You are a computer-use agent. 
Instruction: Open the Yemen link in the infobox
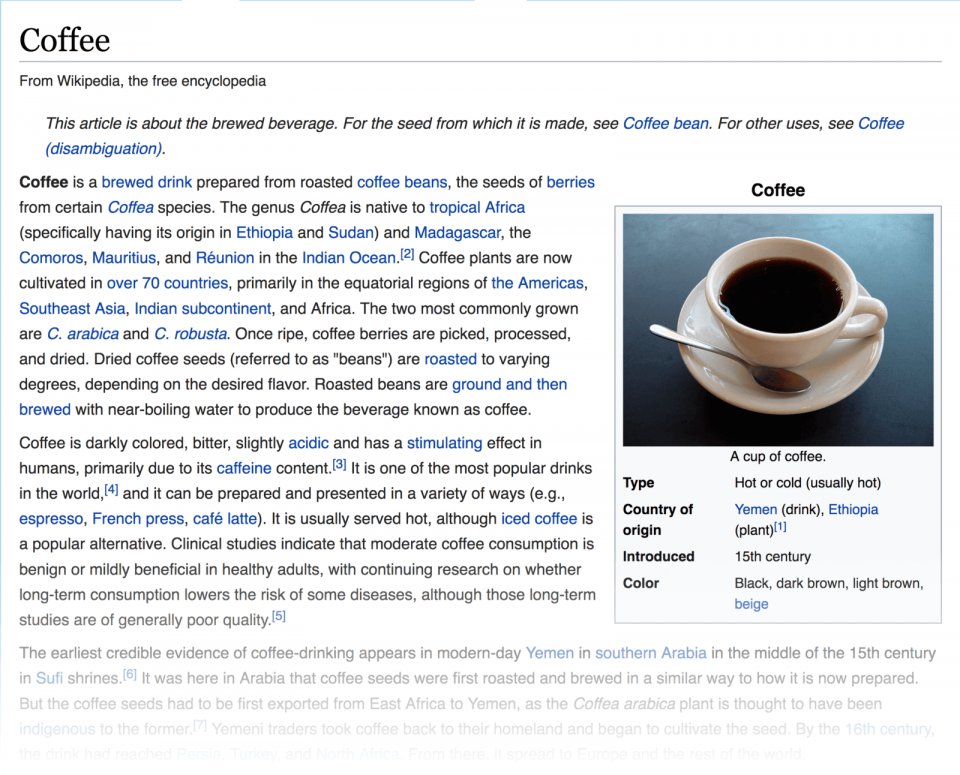point(755,509)
